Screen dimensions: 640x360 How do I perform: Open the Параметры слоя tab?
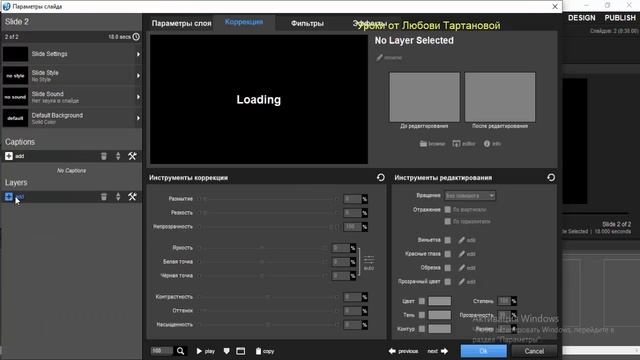pyautogui.click(x=182, y=23)
